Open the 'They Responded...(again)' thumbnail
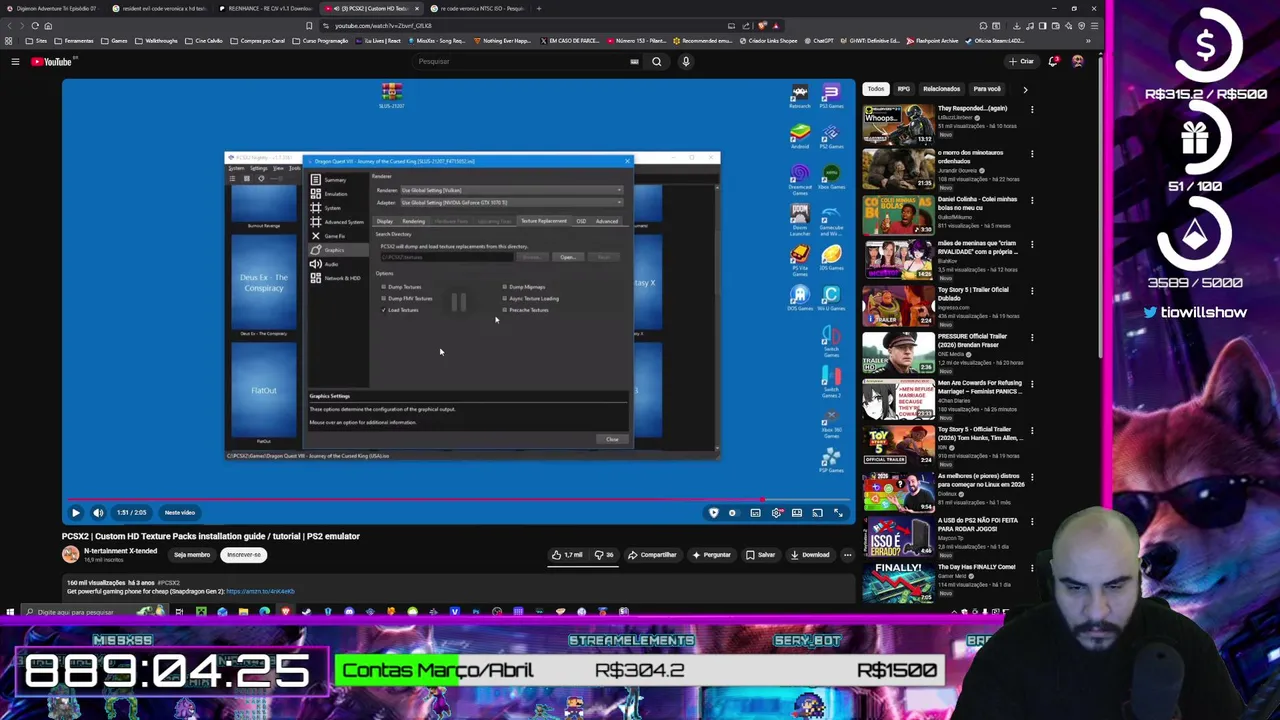 pyautogui.click(x=898, y=123)
